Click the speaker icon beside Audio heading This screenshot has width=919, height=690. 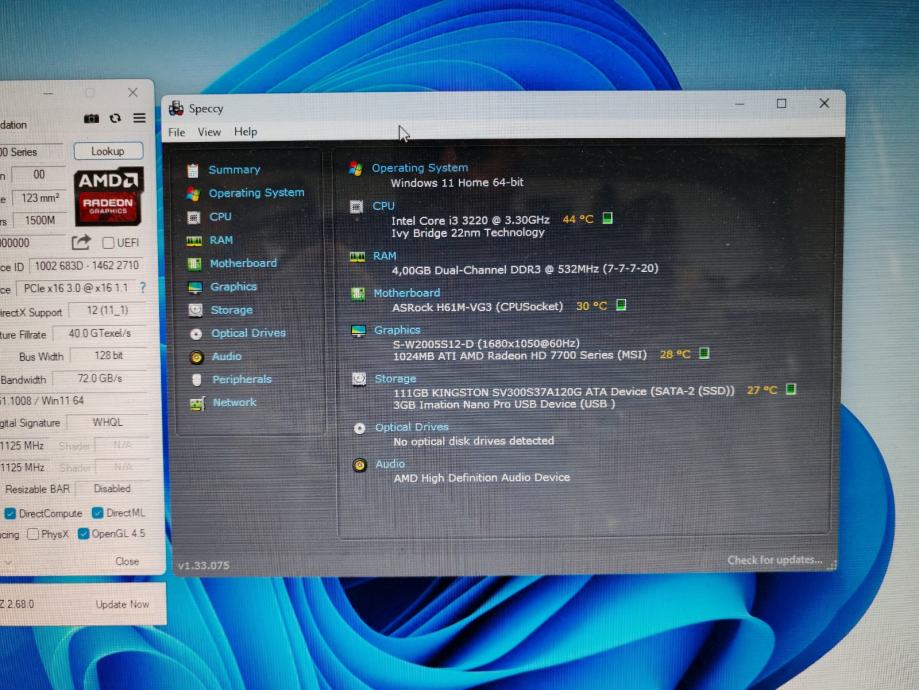coord(360,465)
